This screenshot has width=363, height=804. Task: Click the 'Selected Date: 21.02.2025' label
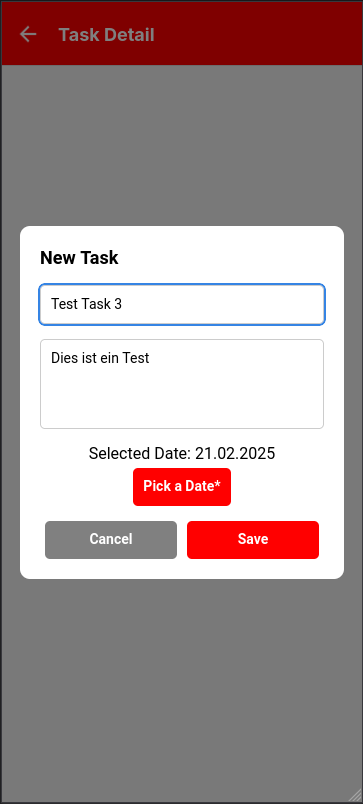[182, 453]
